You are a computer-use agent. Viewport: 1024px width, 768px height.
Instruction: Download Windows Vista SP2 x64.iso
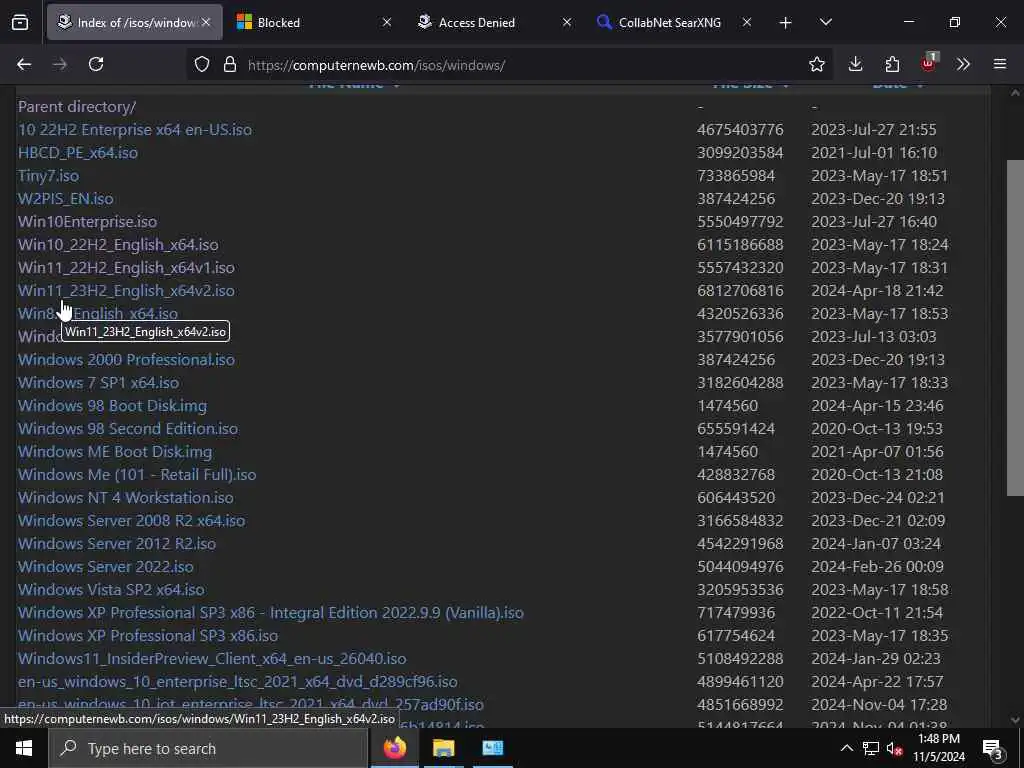[111, 589]
